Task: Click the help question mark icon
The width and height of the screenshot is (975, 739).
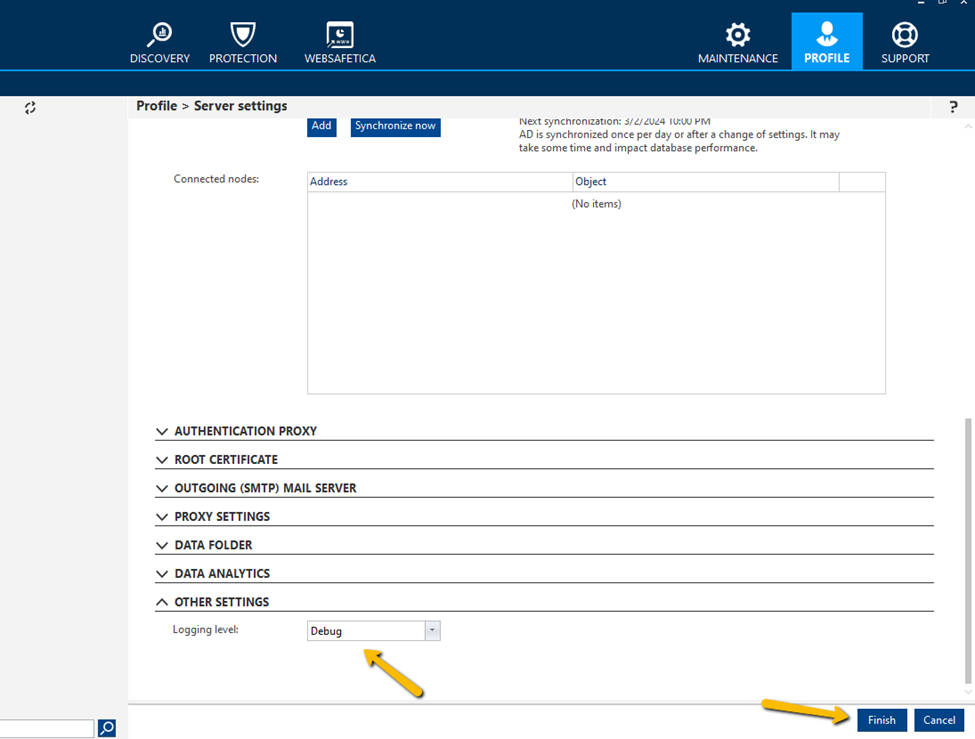Action: click(x=953, y=107)
